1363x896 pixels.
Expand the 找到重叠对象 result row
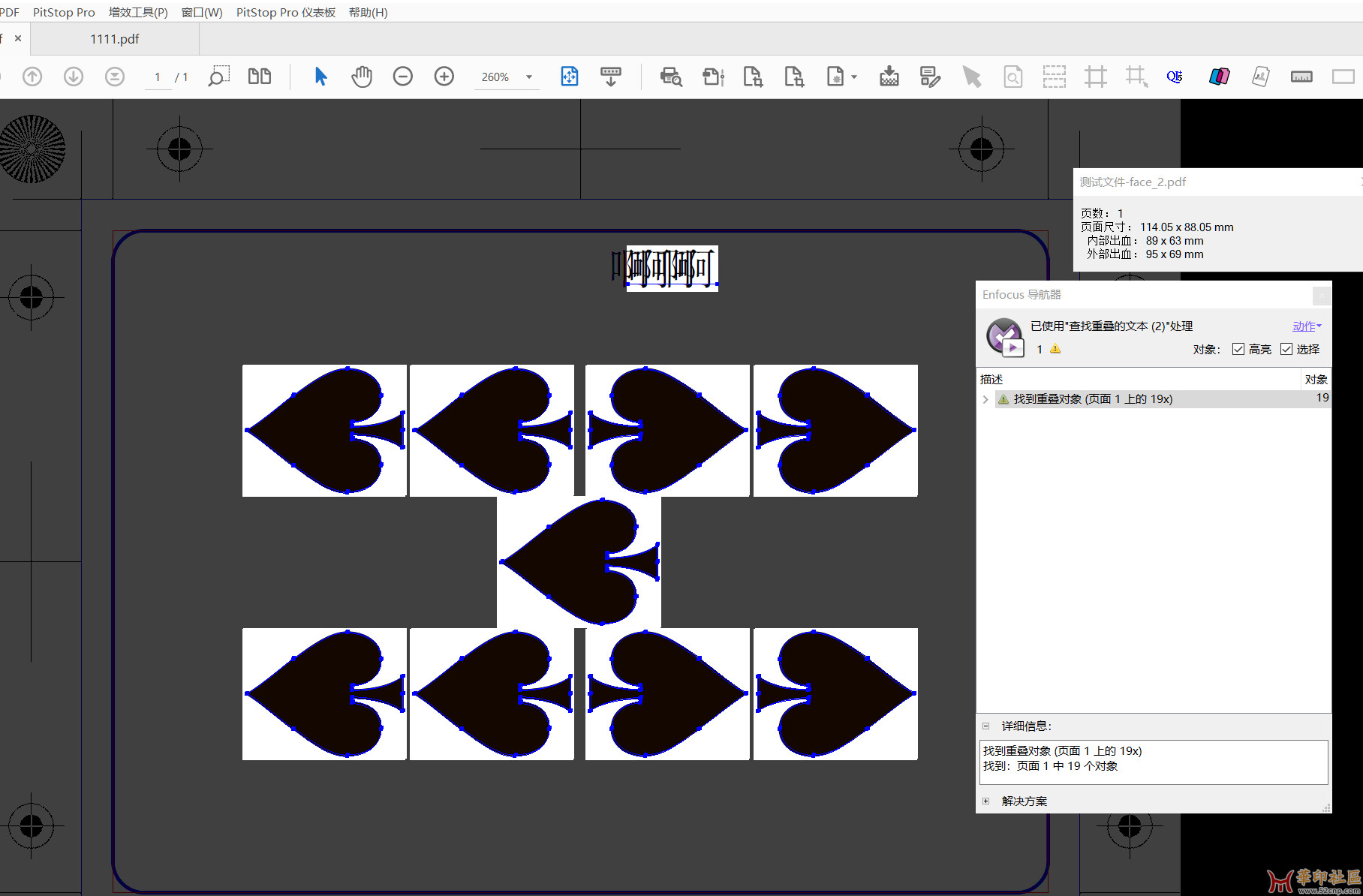pos(985,399)
